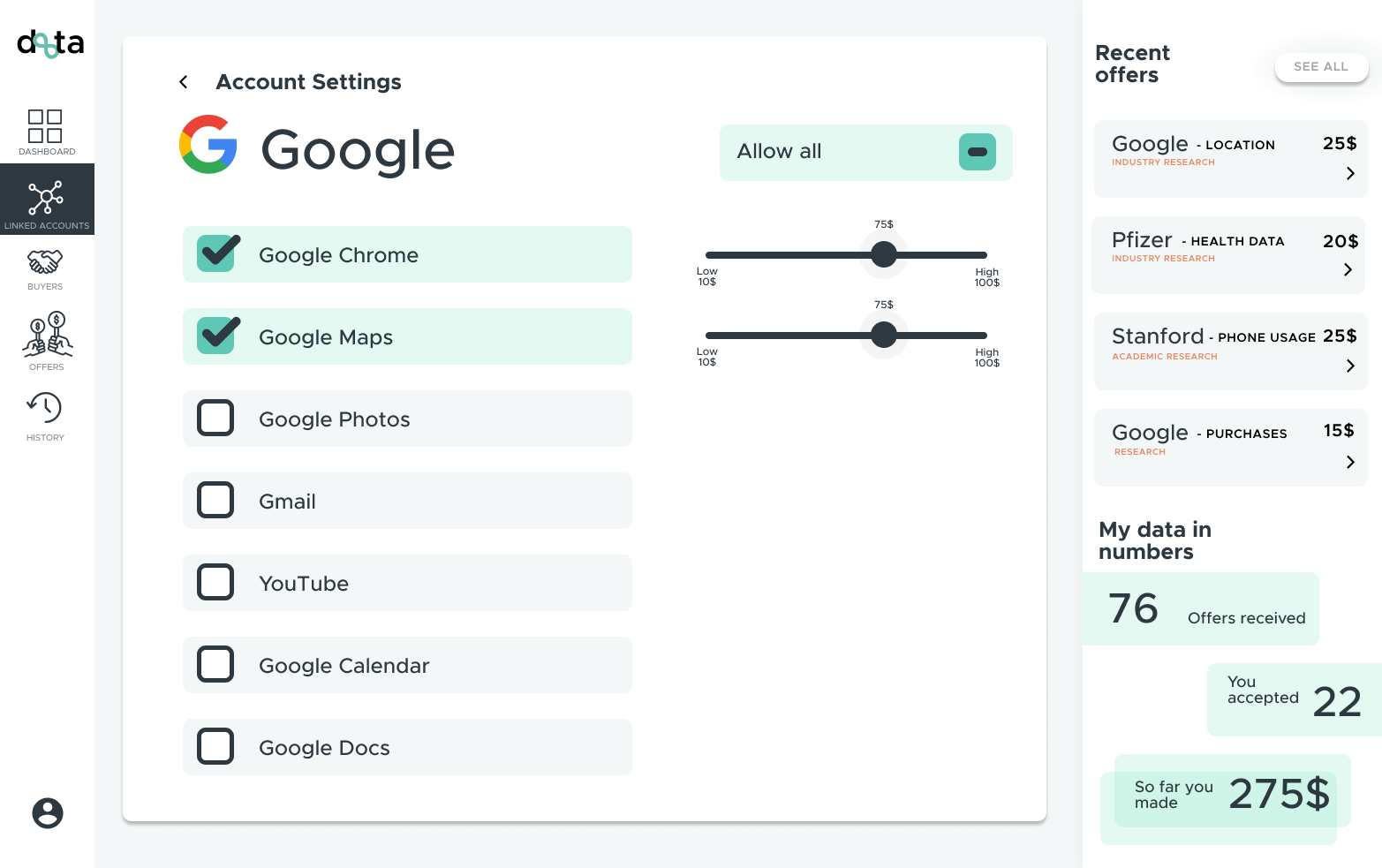
Task: Click the Google Calendar label
Action: 344,666
